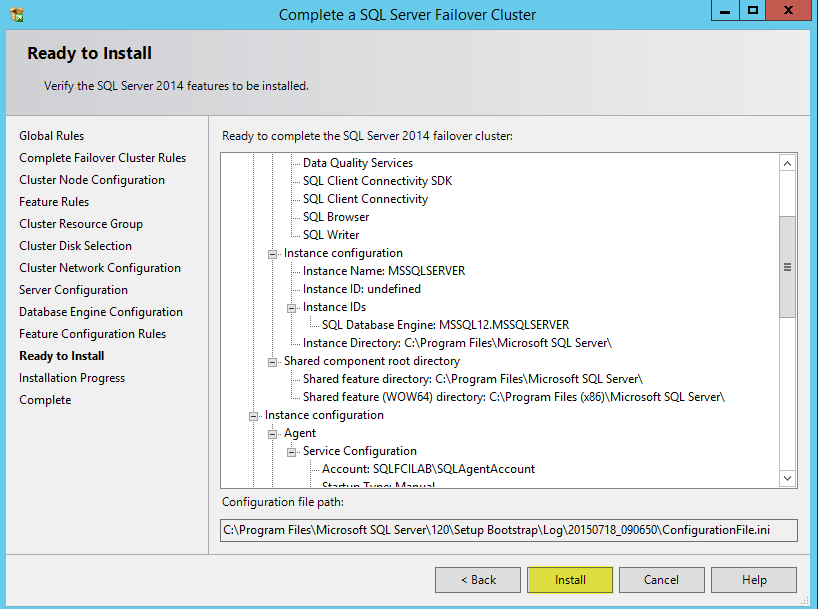Select Server Configuration step

[x=74, y=290]
